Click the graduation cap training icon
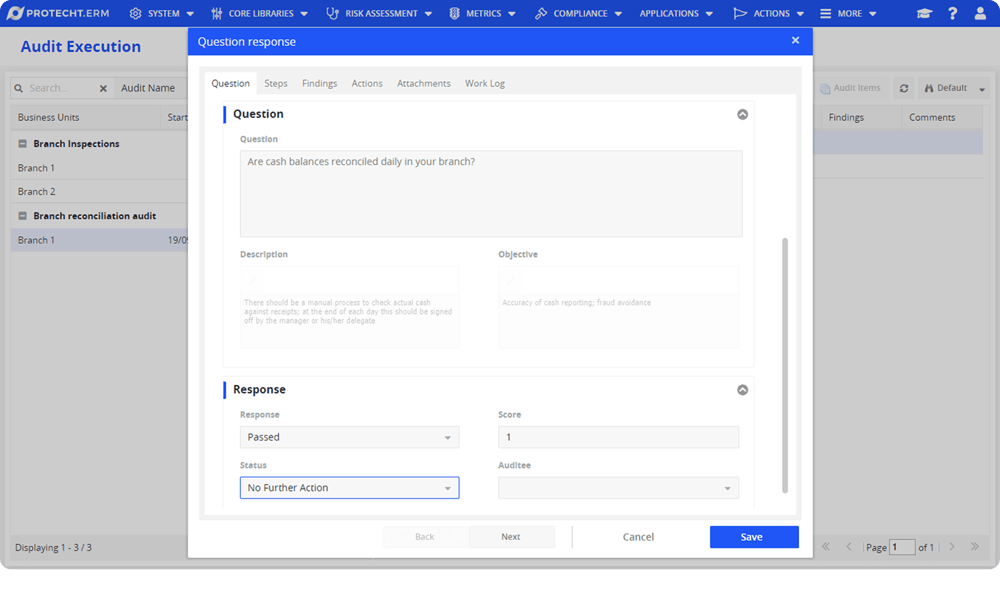 coord(924,14)
